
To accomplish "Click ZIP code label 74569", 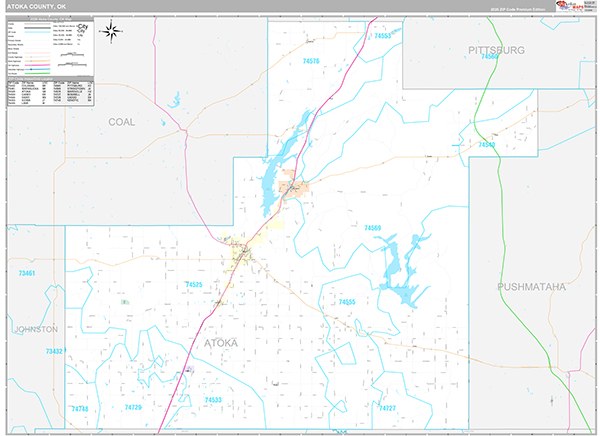I will click(x=372, y=228).
